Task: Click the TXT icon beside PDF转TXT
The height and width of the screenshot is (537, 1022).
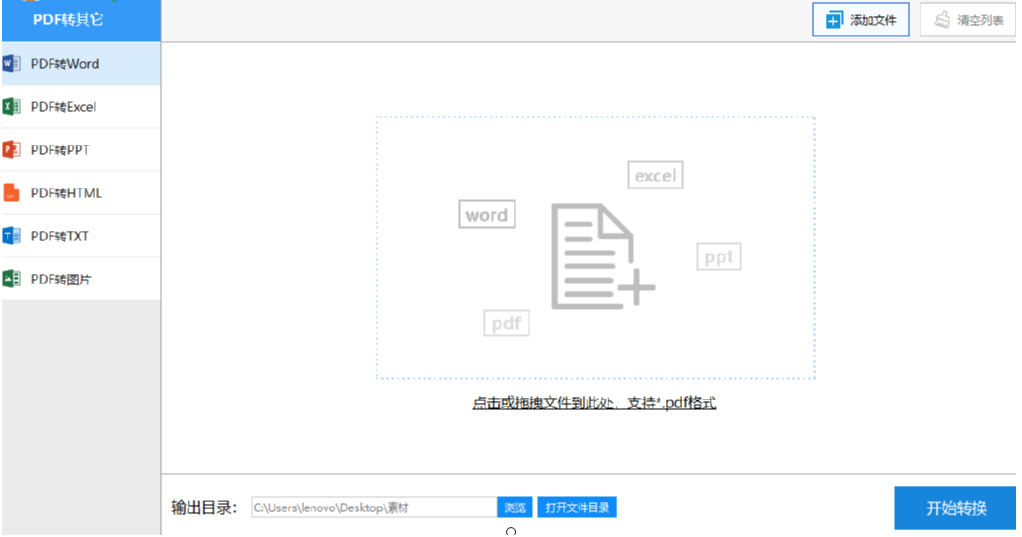Action: 12,235
